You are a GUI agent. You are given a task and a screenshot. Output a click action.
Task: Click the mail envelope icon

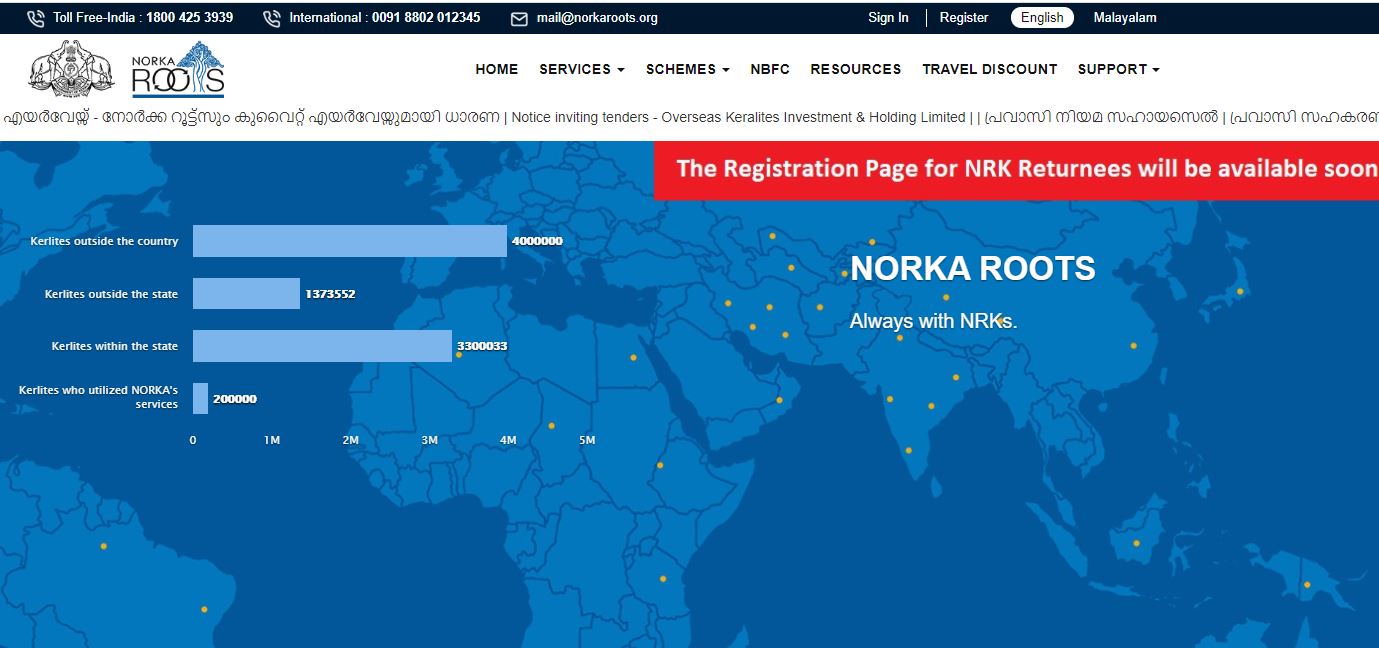(519, 18)
